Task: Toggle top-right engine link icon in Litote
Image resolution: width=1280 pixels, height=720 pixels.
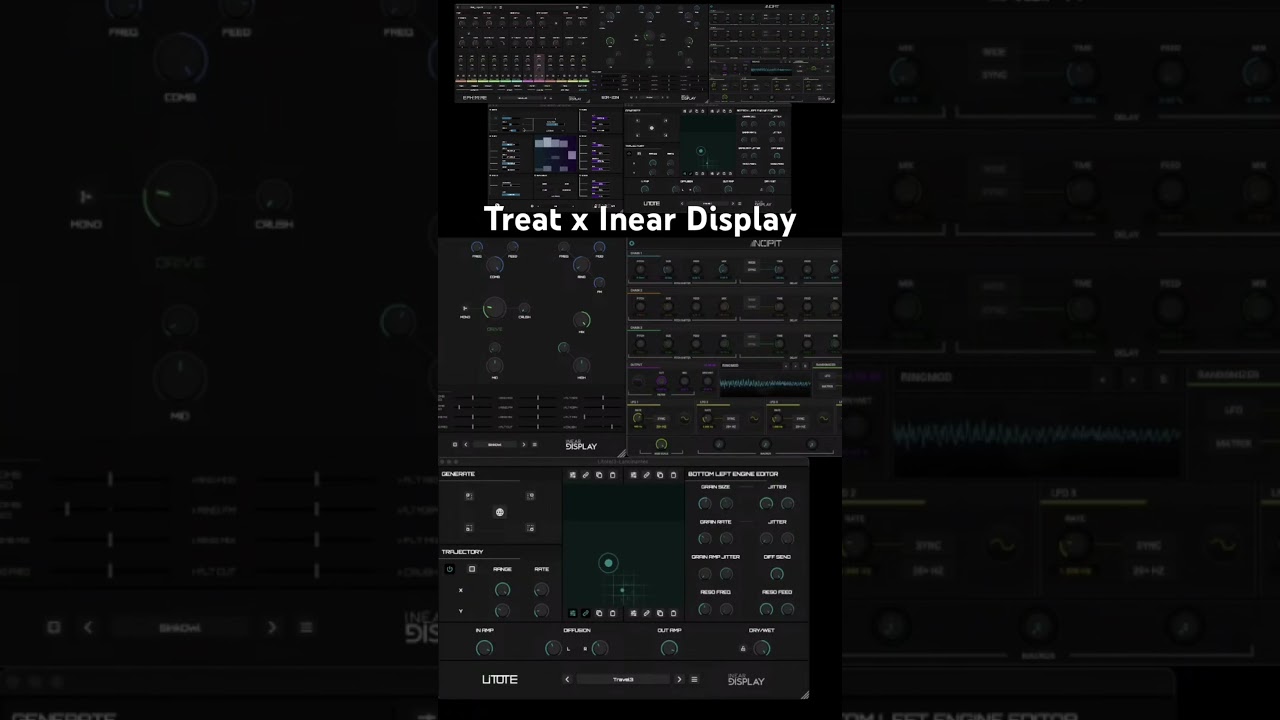Action: tap(647, 475)
